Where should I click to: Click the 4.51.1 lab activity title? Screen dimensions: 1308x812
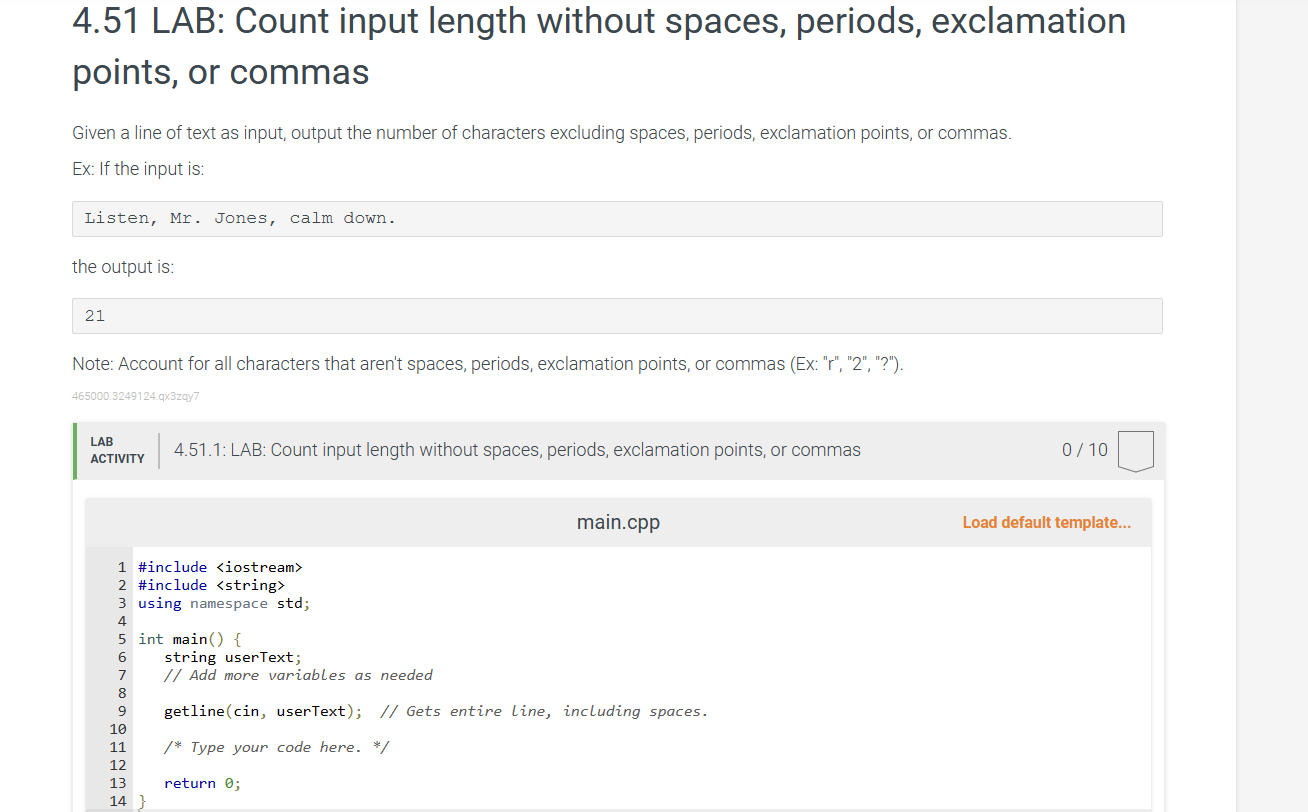coord(516,450)
